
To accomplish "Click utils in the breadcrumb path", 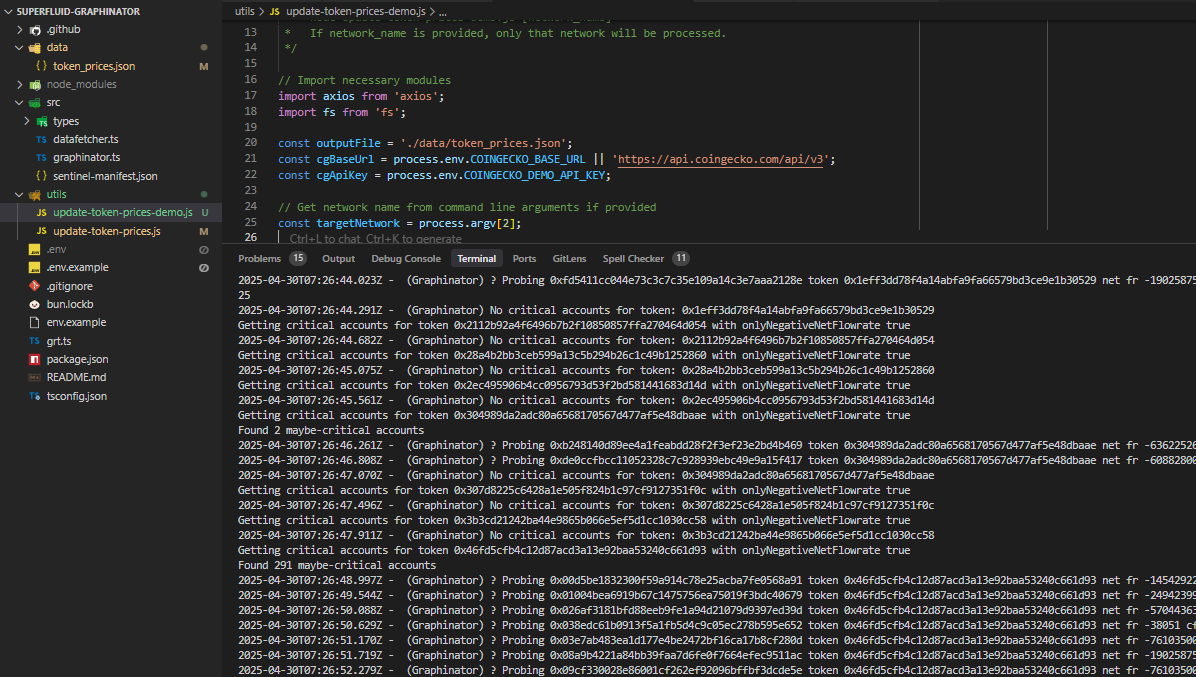I will (245, 11).
